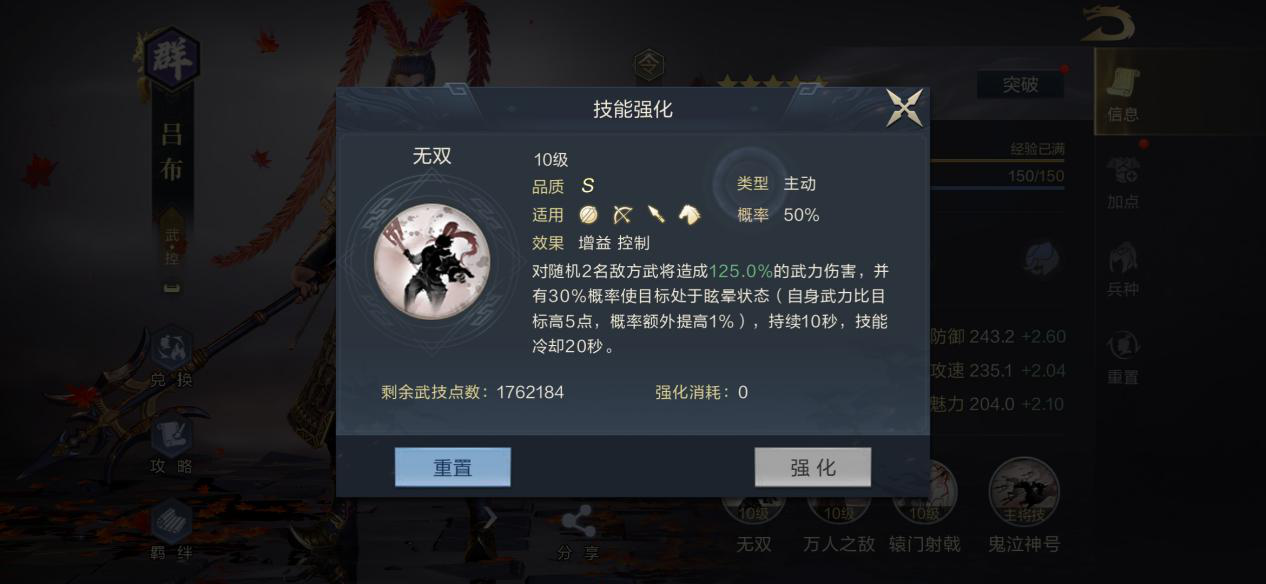This screenshot has width=1266, height=584.
Task: Open the 攻略 guide icon
Action: pos(171,444)
